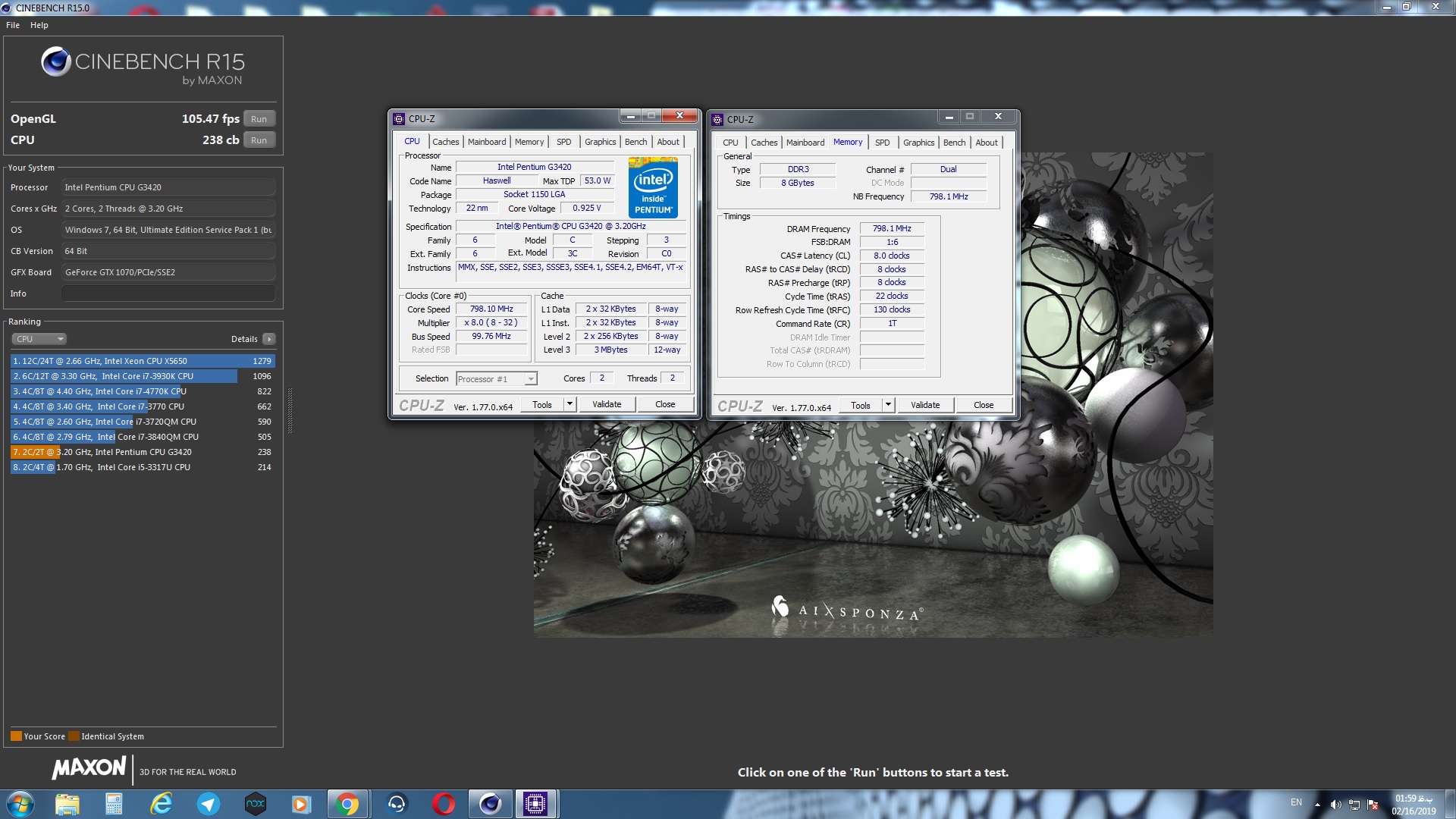This screenshot has height=819, width=1456.
Task: Open Bench tab in right CPU-Z window
Action: click(955, 143)
